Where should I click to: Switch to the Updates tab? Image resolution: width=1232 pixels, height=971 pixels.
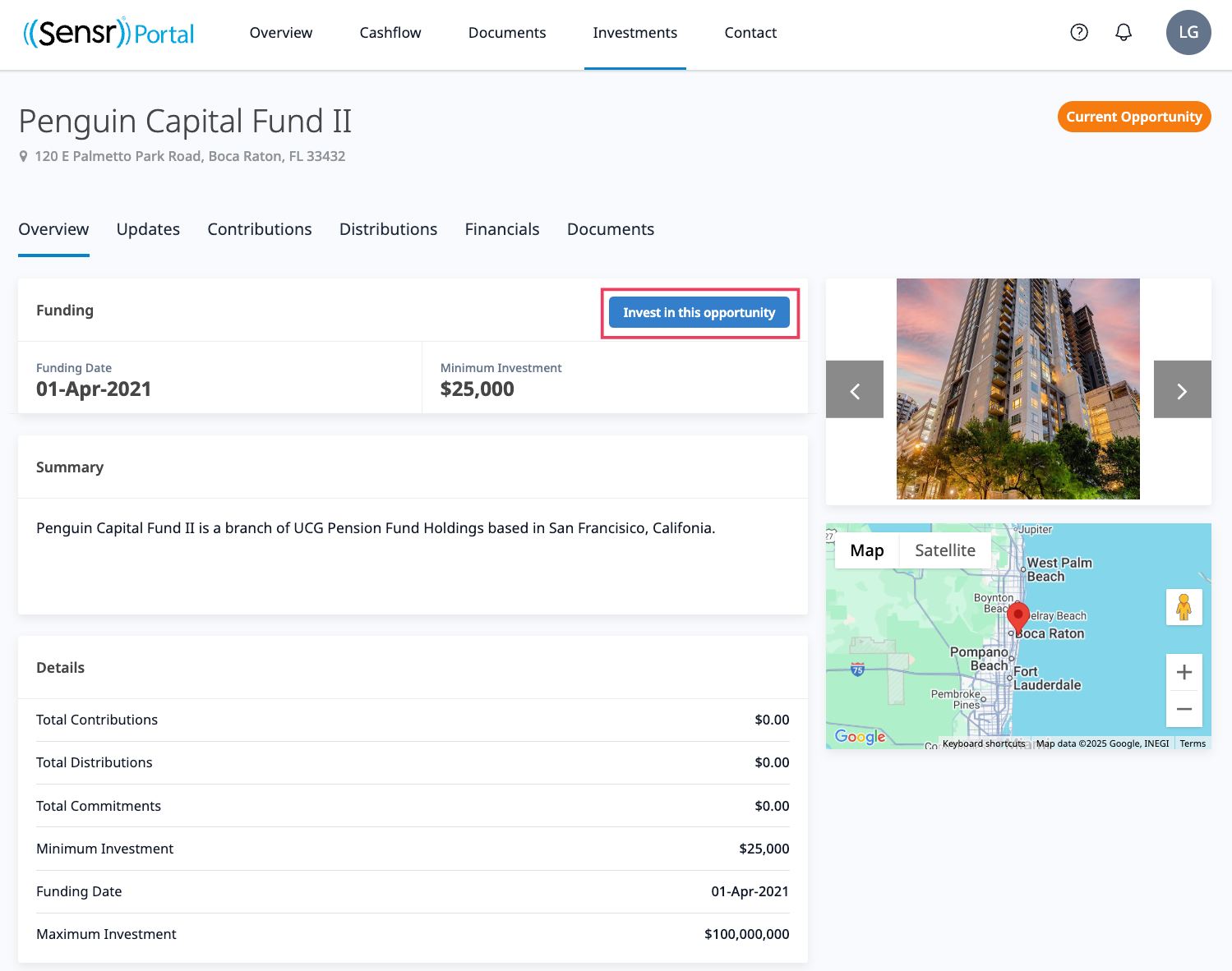148,229
